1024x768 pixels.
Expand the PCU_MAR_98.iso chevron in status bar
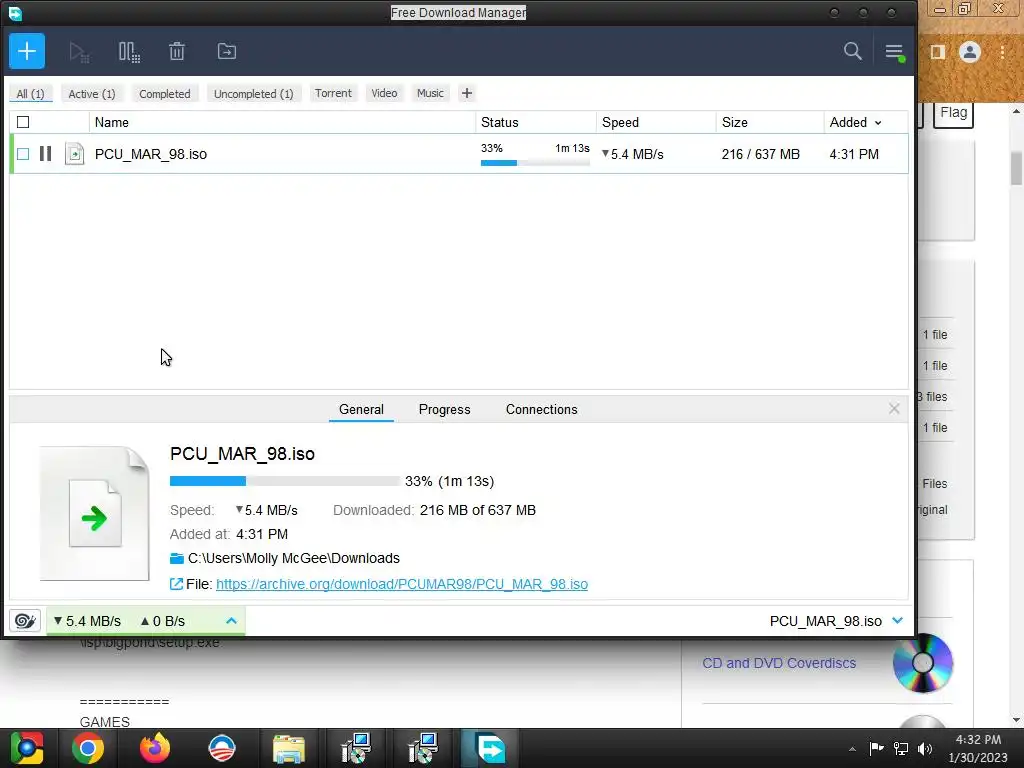pyautogui.click(x=897, y=620)
